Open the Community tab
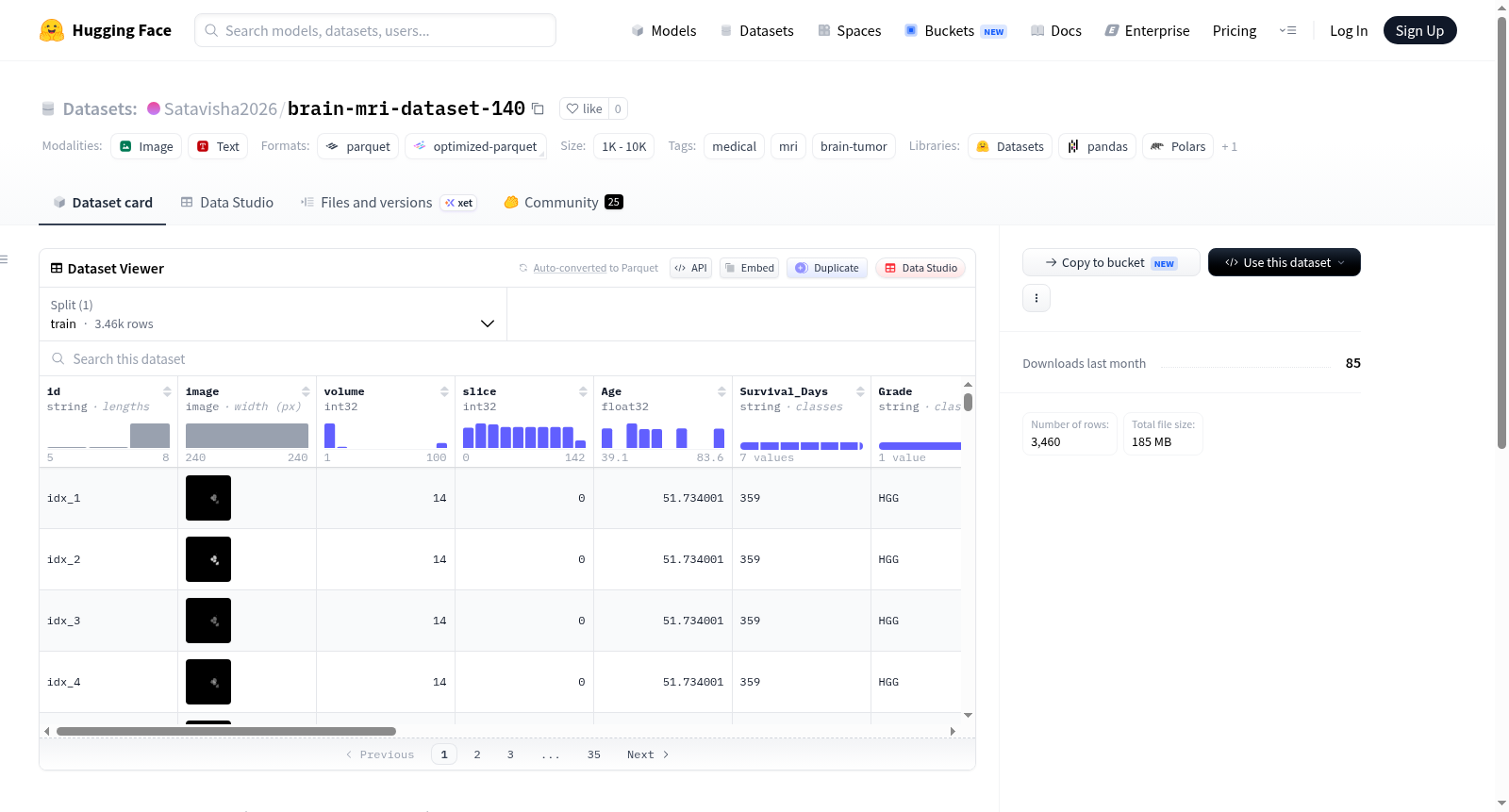 click(x=563, y=202)
